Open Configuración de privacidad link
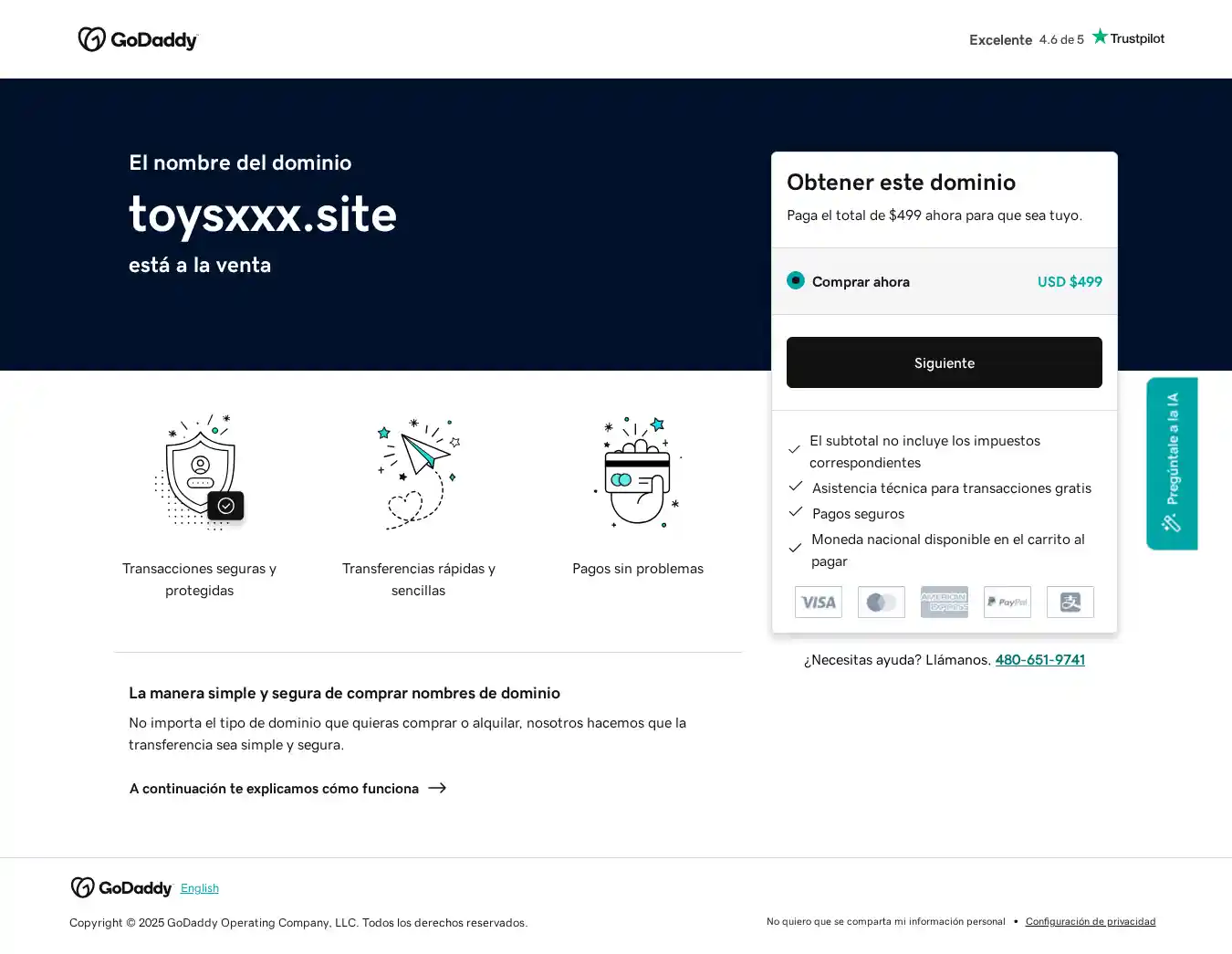This screenshot has height=954, width=1232. coord(1090,922)
